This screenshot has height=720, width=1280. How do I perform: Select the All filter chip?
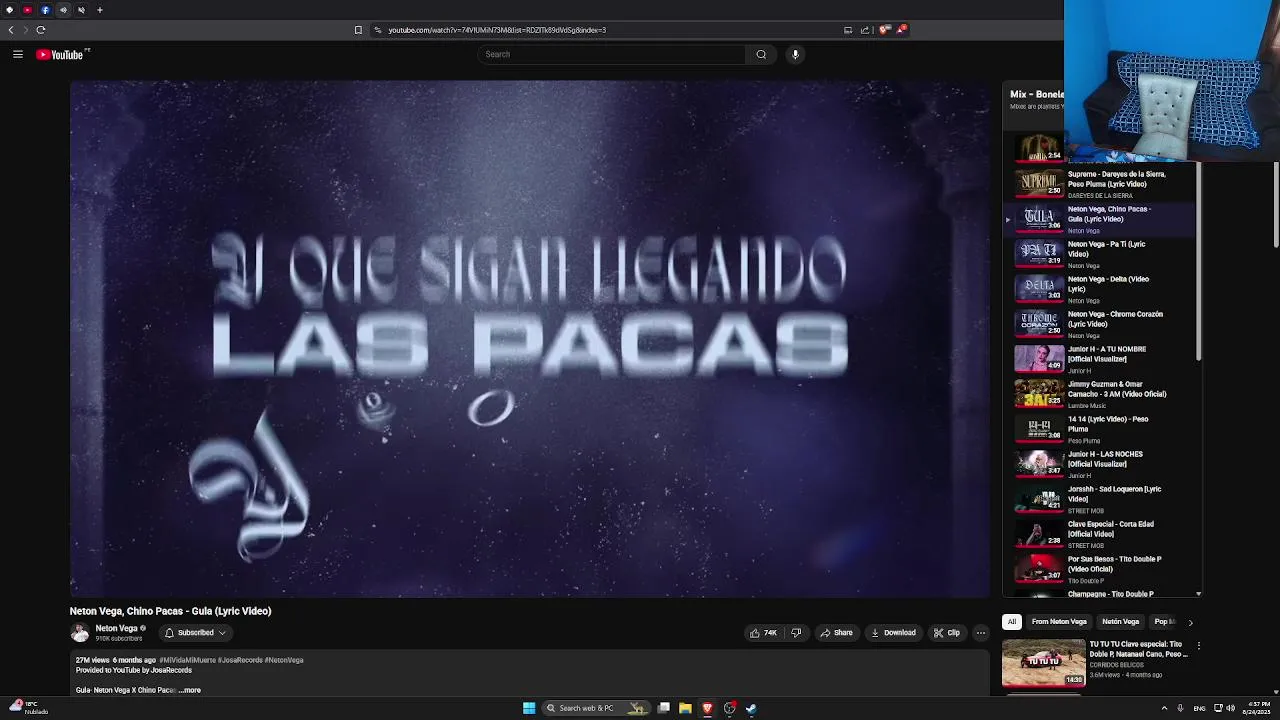(x=1011, y=622)
